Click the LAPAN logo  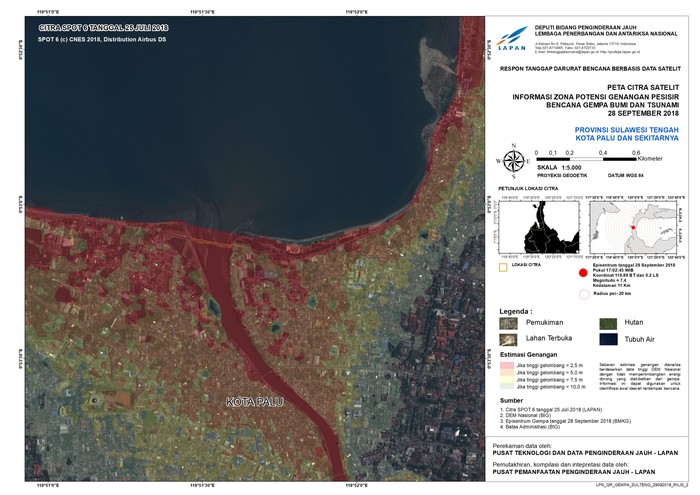[x=509, y=39]
